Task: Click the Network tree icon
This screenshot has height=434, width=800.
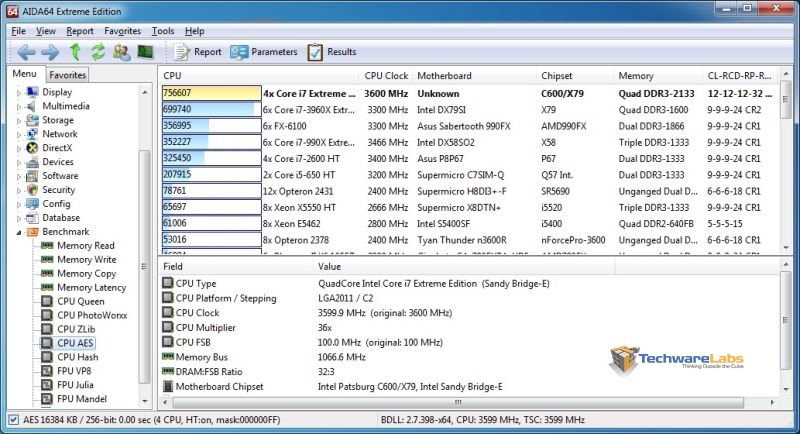Action: [32, 134]
